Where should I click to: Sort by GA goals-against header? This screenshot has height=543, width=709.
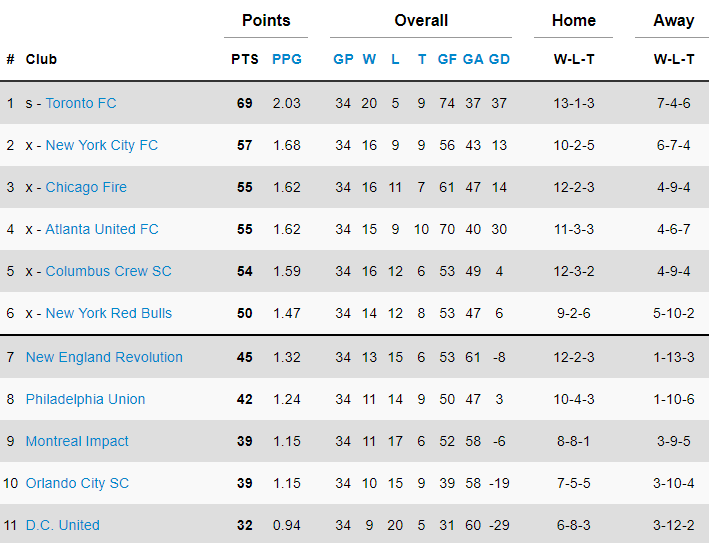(473, 59)
